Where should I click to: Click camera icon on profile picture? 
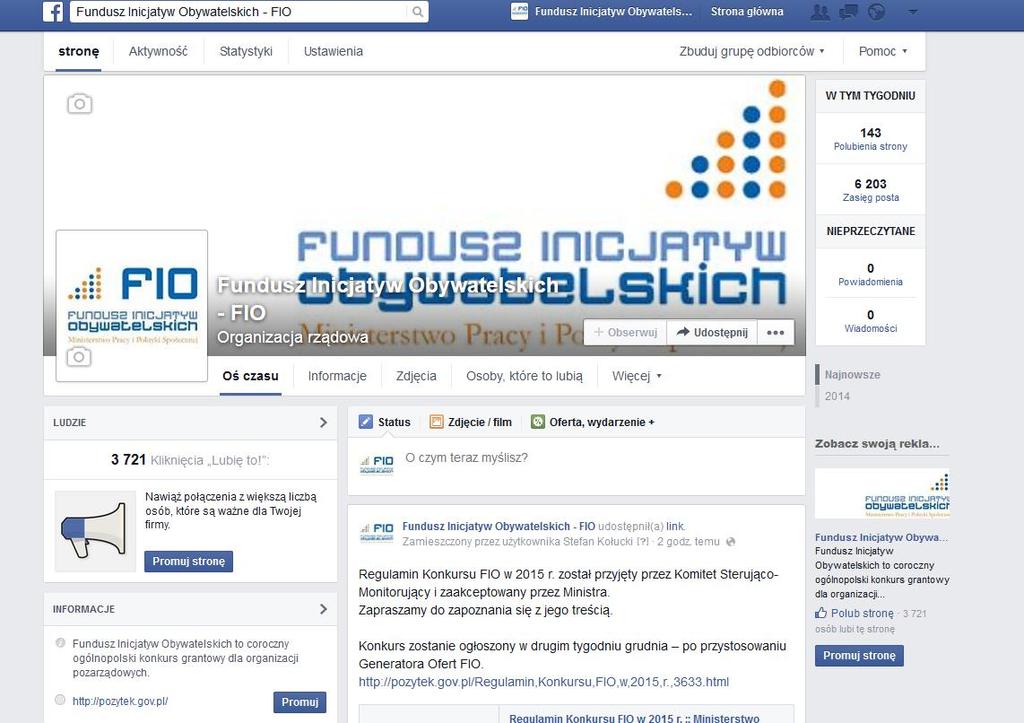coord(79,357)
